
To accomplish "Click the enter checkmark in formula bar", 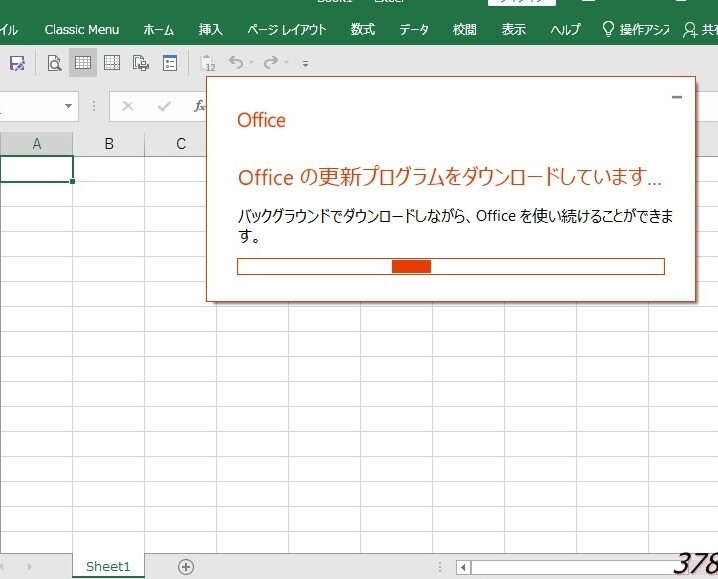I will pos(164,106).
